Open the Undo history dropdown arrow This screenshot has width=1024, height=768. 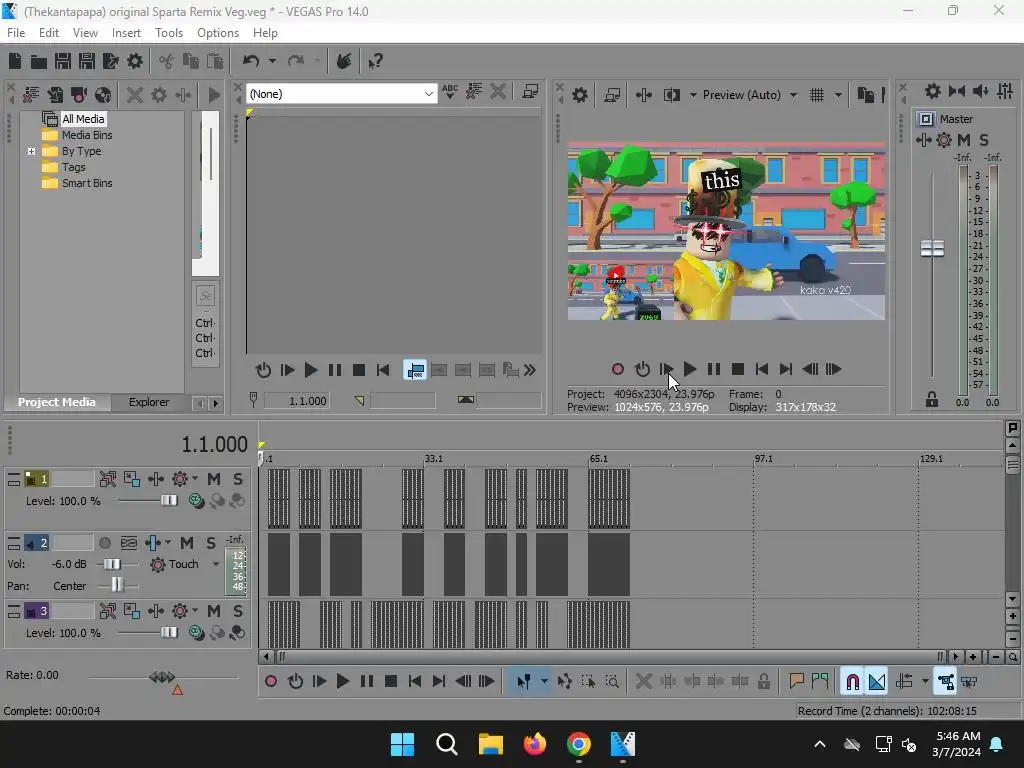272,61
